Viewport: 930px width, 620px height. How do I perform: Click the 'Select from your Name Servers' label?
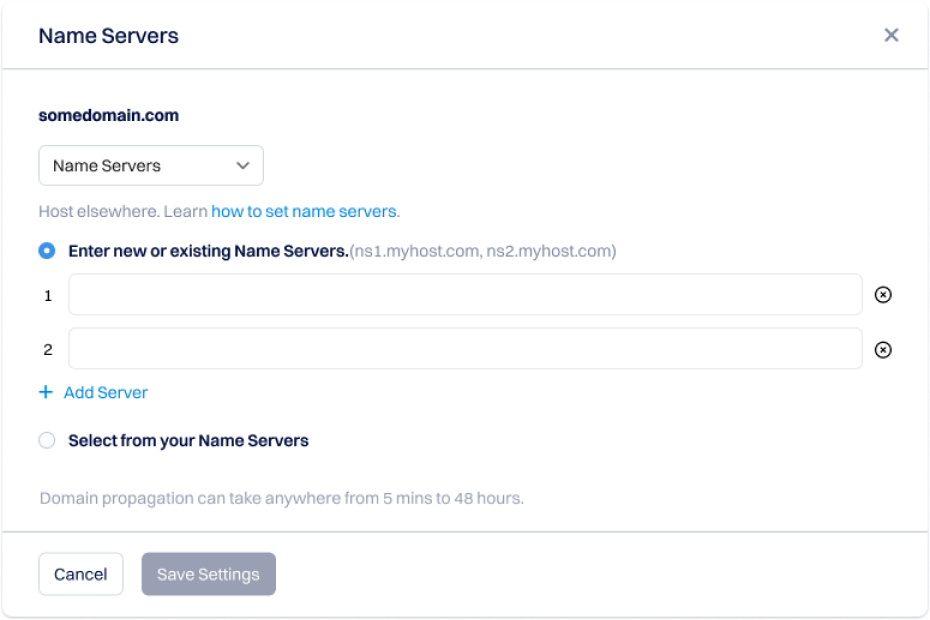[188, 440]
